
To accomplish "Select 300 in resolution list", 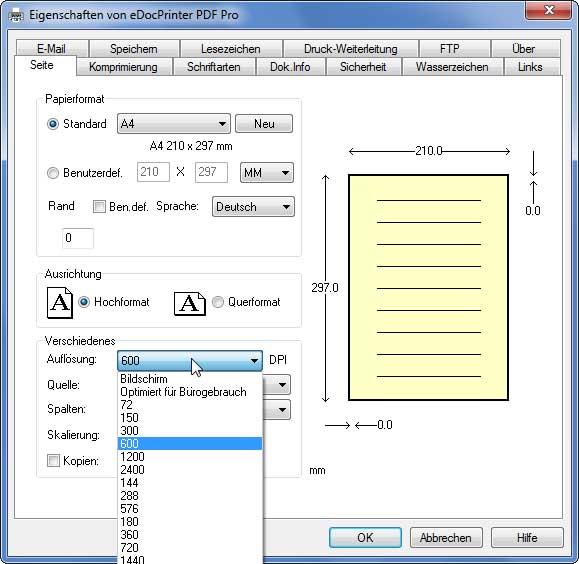I will tap(190, 431).
